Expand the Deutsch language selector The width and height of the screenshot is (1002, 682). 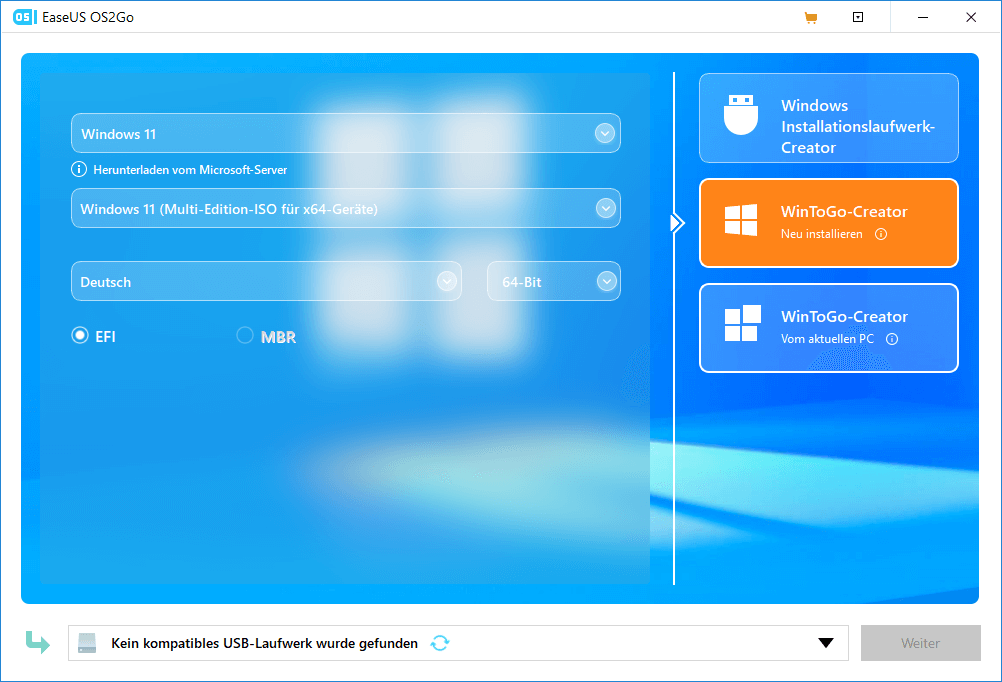447,281
